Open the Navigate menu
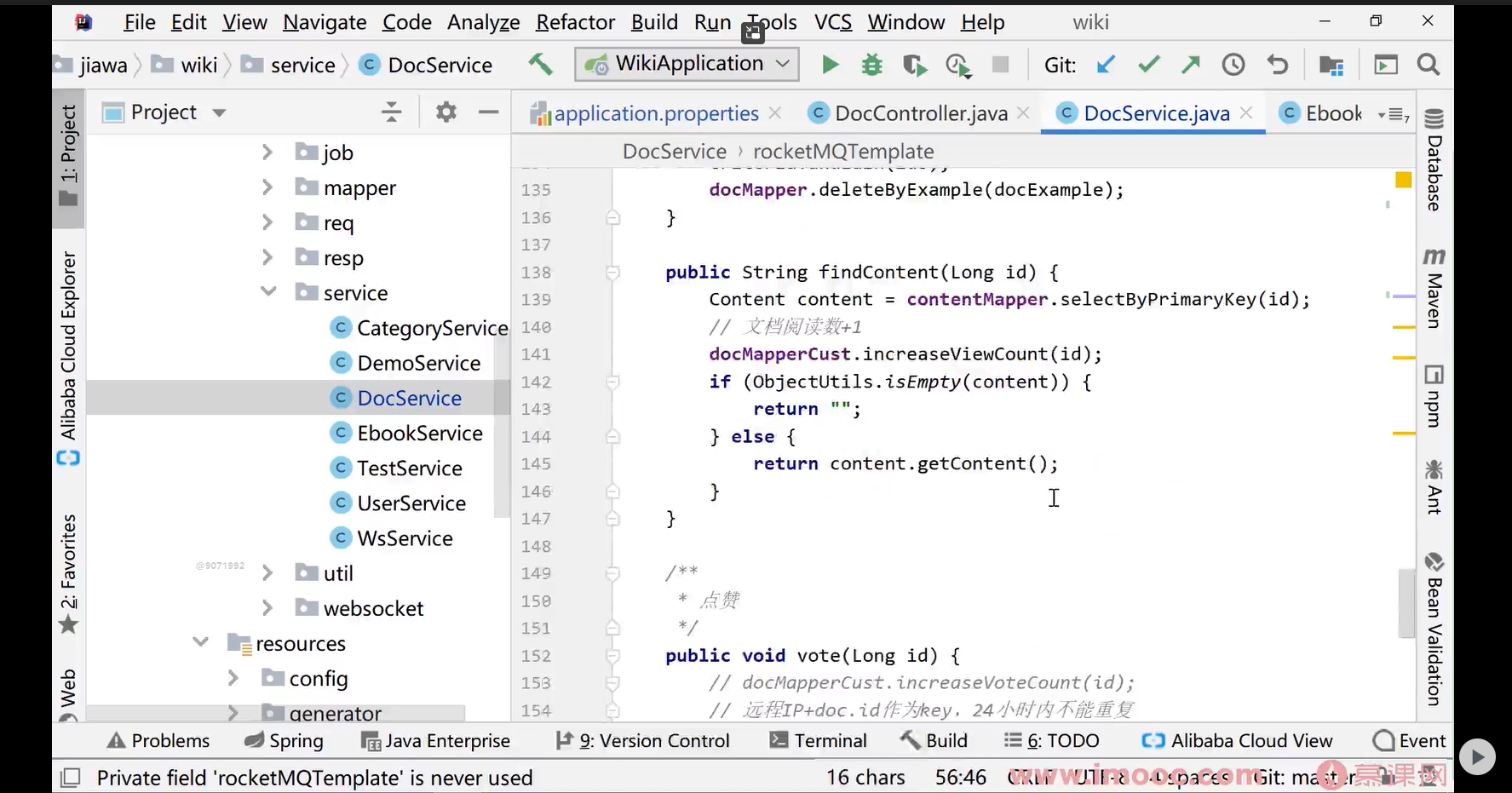This screenshot has height=793, width=1512. pyautogui.click(x=325, y=22)
